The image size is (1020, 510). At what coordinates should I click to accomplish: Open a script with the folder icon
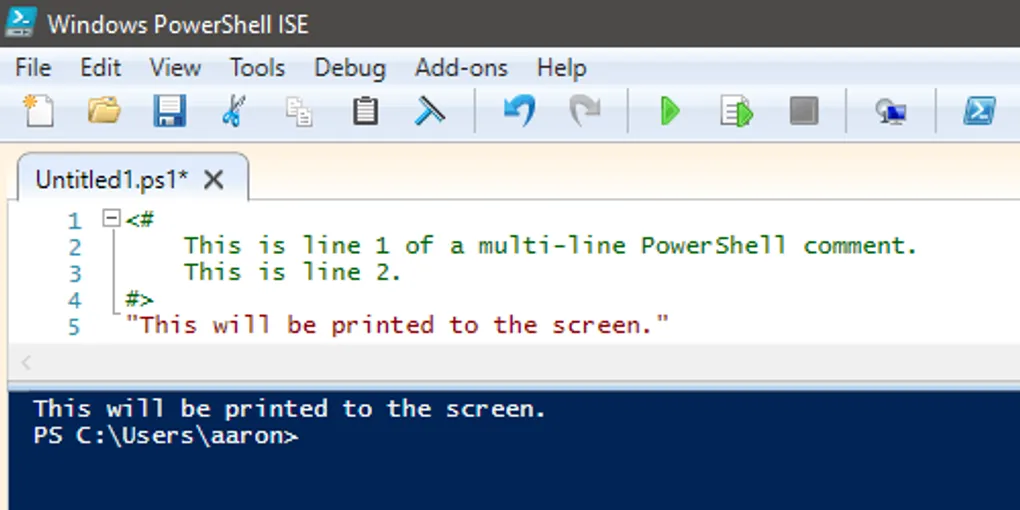[x=103, y=110]
